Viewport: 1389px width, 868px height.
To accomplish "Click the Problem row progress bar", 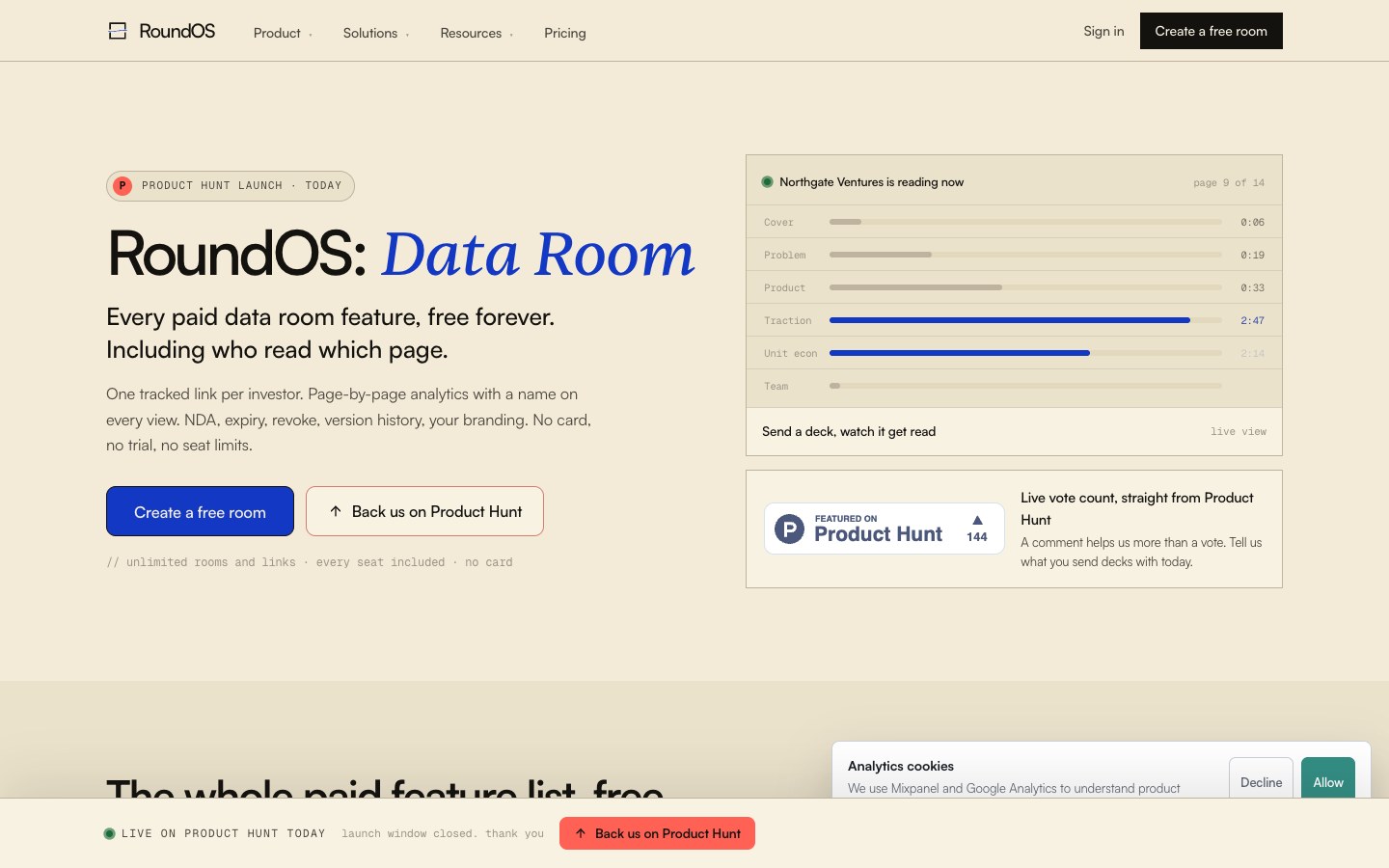I will pyautogui.click(x=1025, y=255).
